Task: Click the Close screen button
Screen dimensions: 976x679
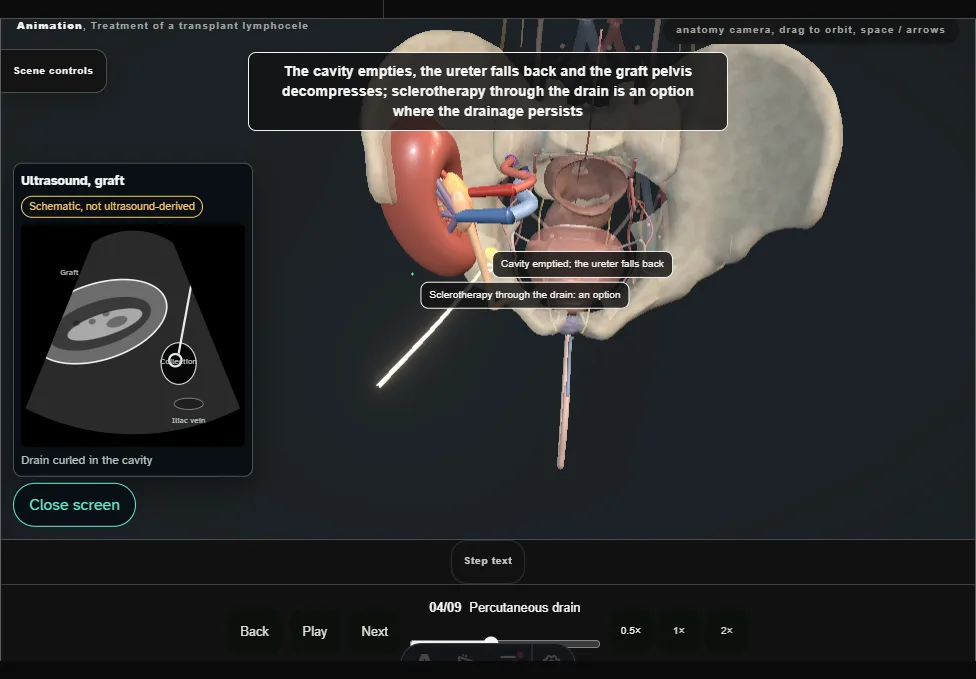Action: pyautogui.click(x=75, y=505)
